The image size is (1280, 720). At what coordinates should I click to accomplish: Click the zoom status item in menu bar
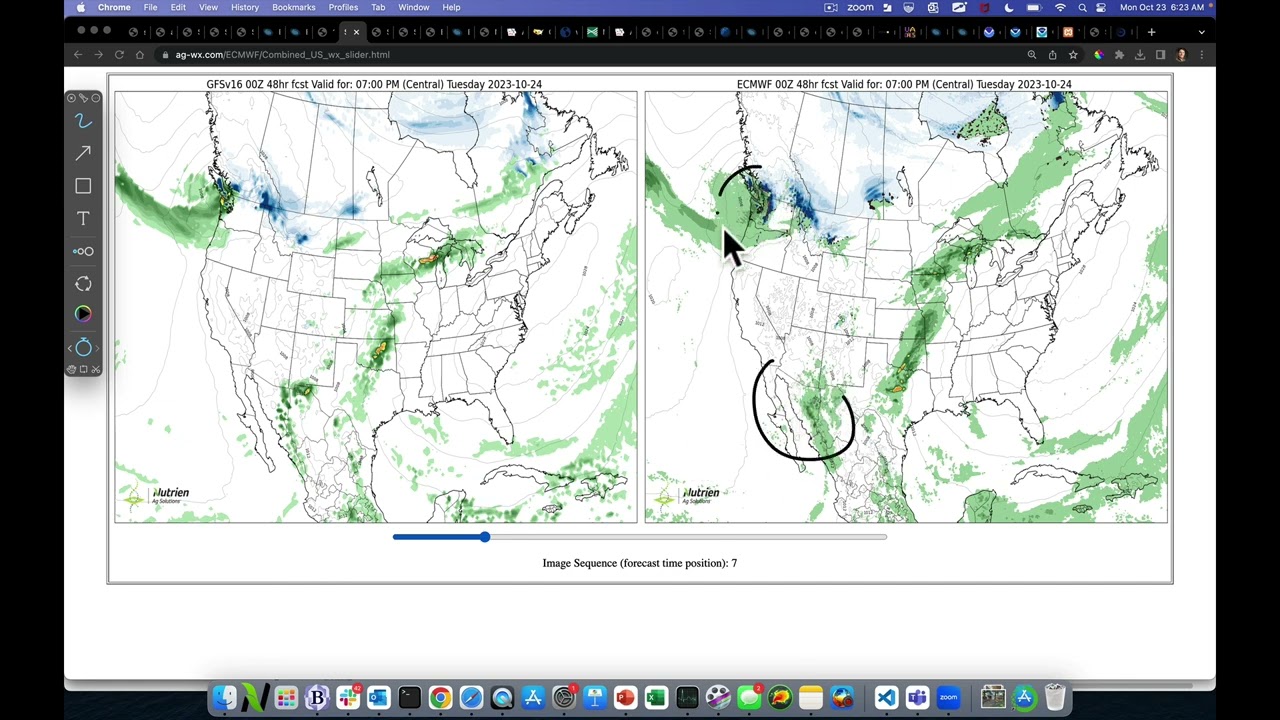pos(860,7)
